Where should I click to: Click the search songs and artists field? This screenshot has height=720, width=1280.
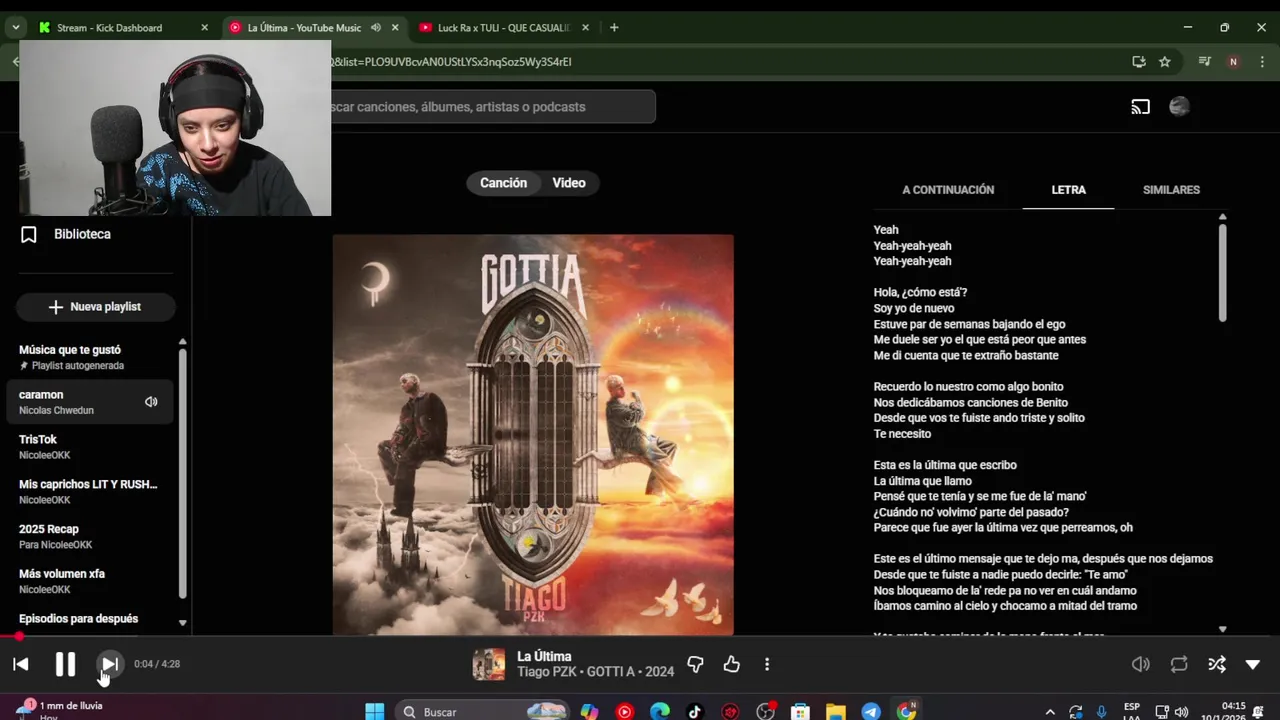coord(492,107)
